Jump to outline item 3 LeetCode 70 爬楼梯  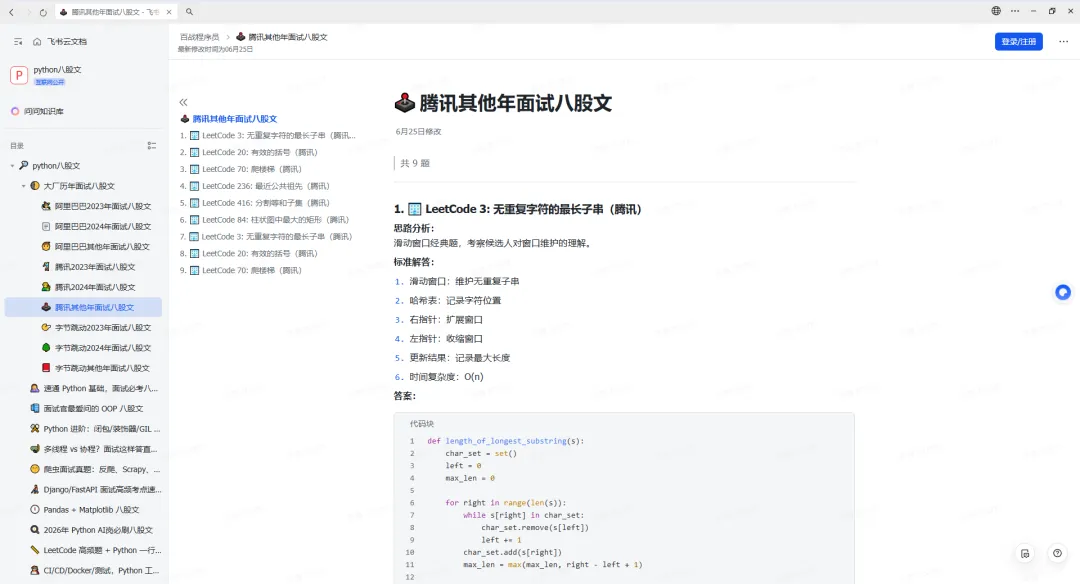252,169
